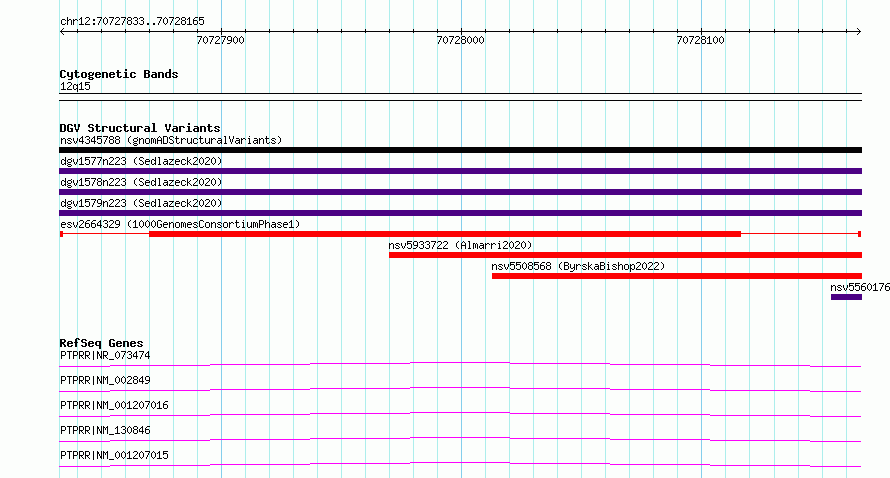Click the 70728000 ruler position label
This screenshot has height=478, width=890.
click(x=460, y=40)
